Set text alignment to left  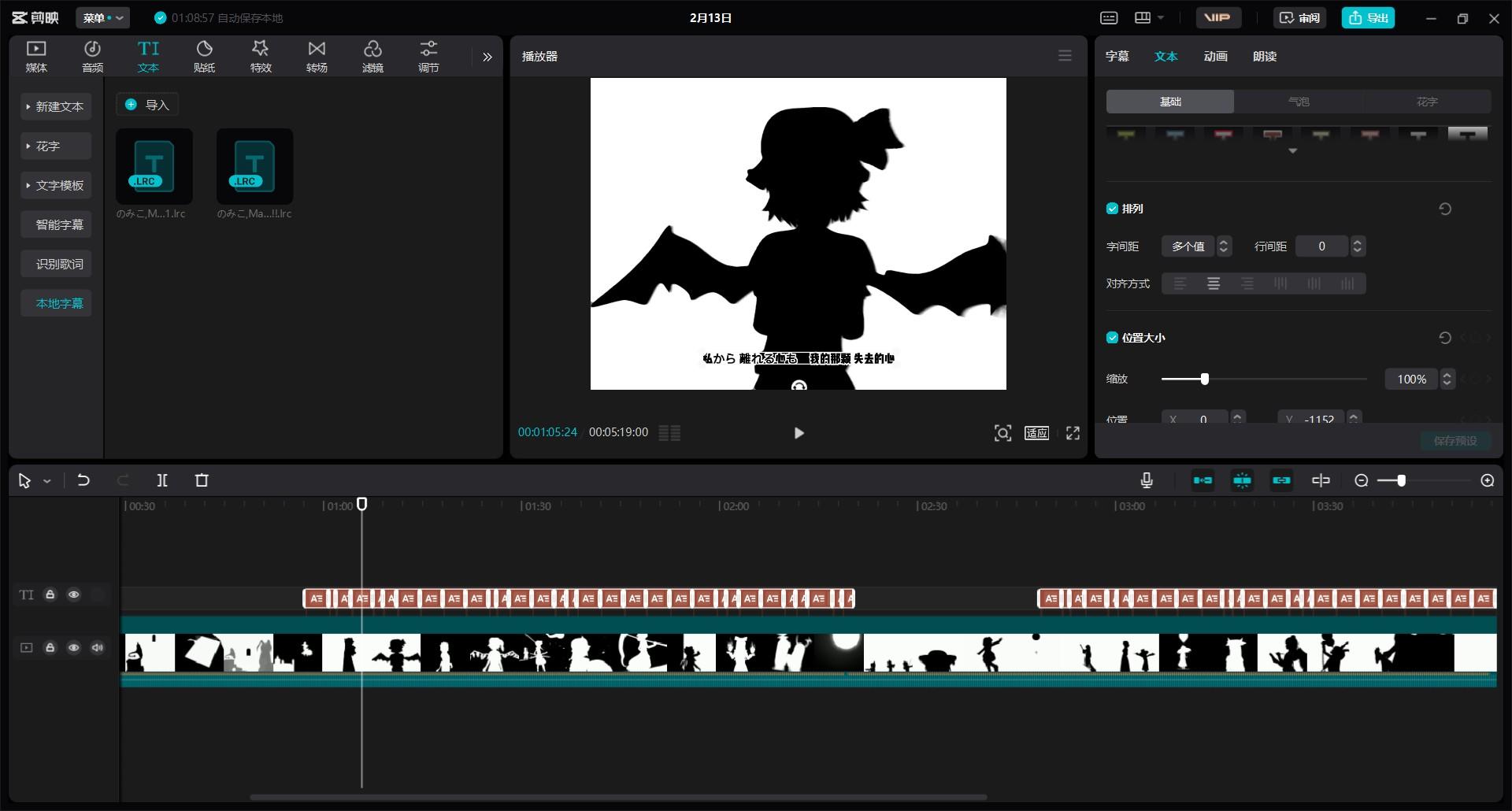1180,283
